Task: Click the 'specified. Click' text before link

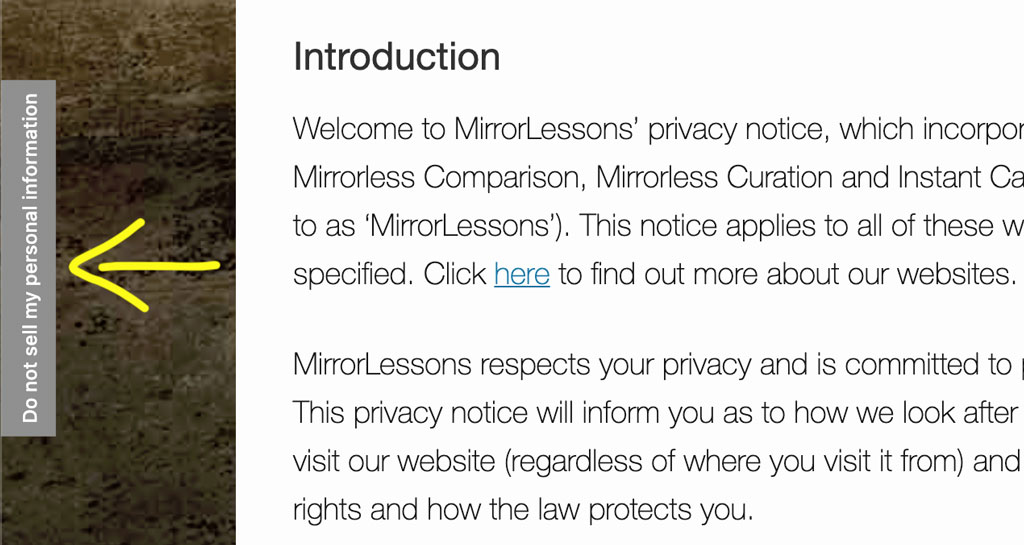Action: point(390,274)
